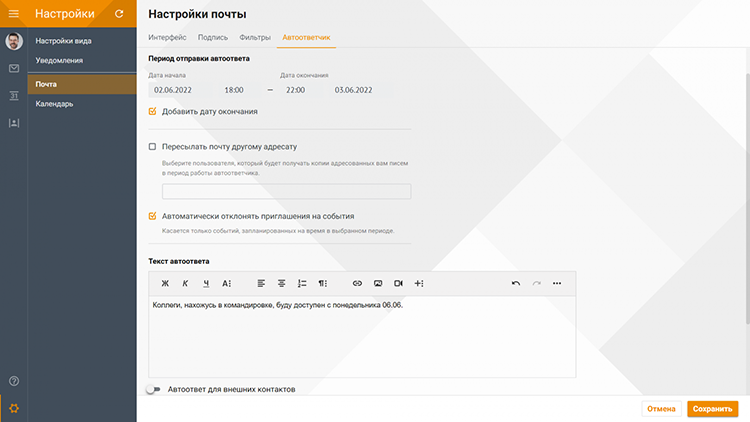Open the mail envelope icon in the sidebar

[14, 68]
